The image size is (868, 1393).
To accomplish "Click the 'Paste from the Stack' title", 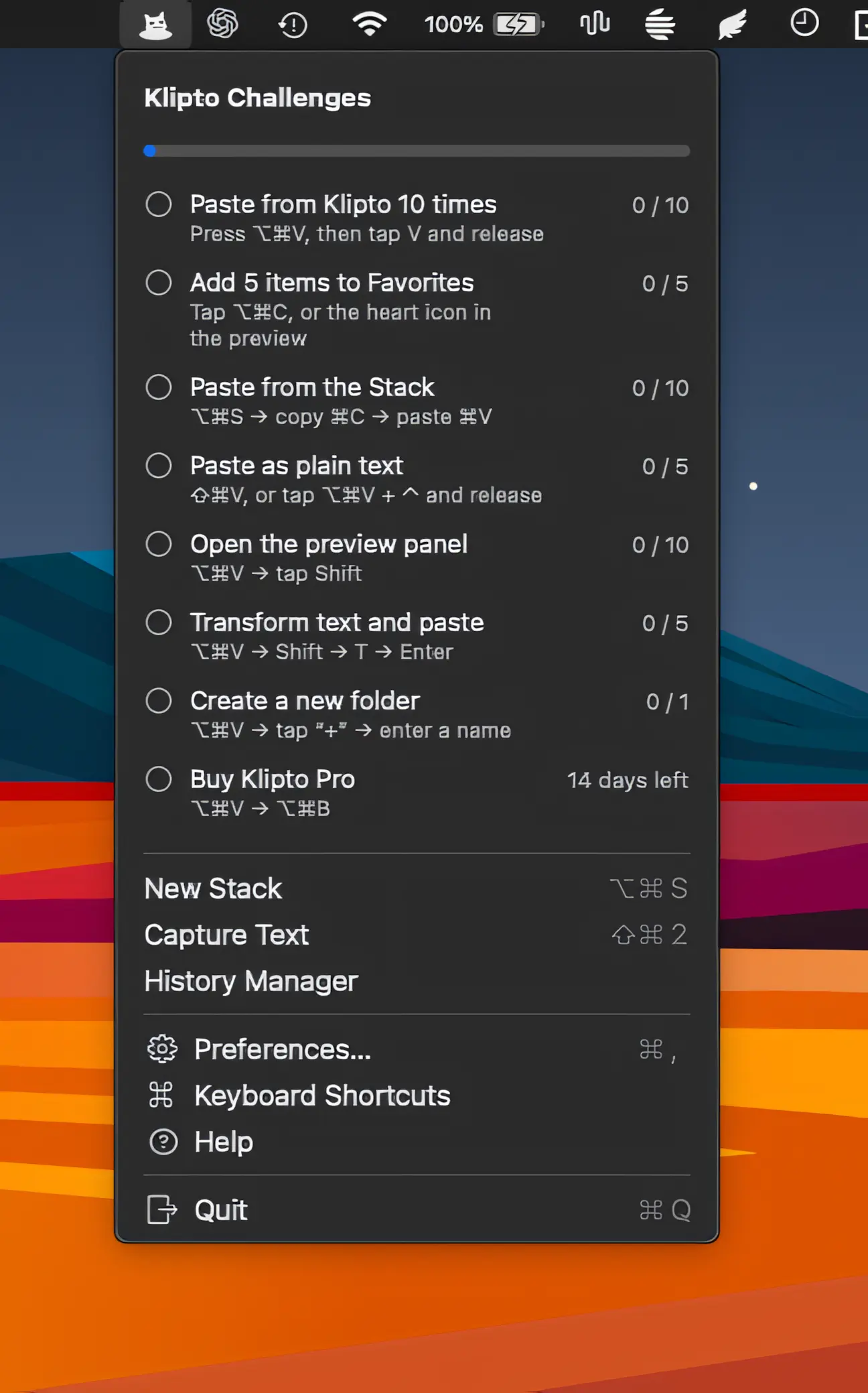I will click(312, 387).
